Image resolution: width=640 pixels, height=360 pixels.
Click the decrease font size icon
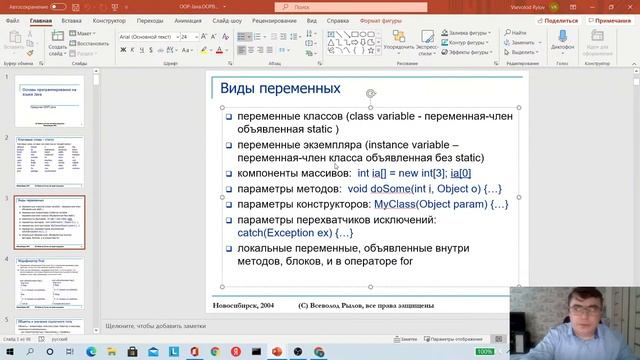(214, 37)
